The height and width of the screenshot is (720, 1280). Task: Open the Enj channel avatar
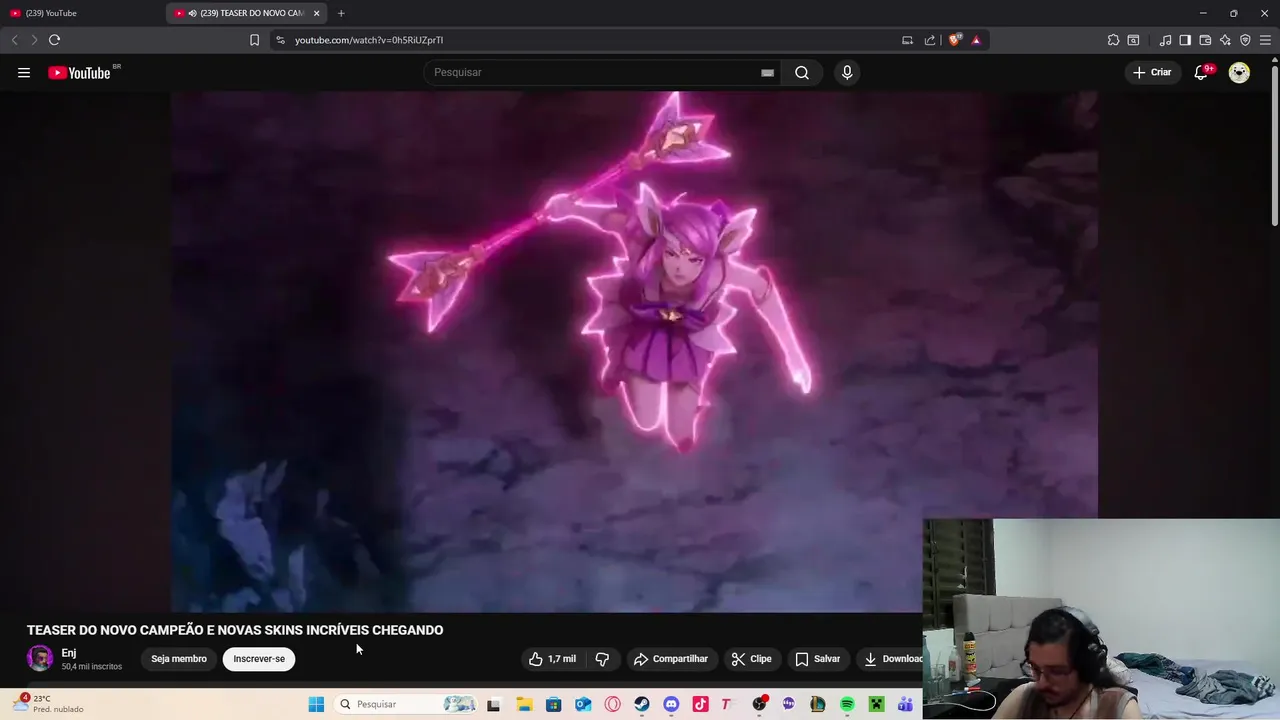40,658
